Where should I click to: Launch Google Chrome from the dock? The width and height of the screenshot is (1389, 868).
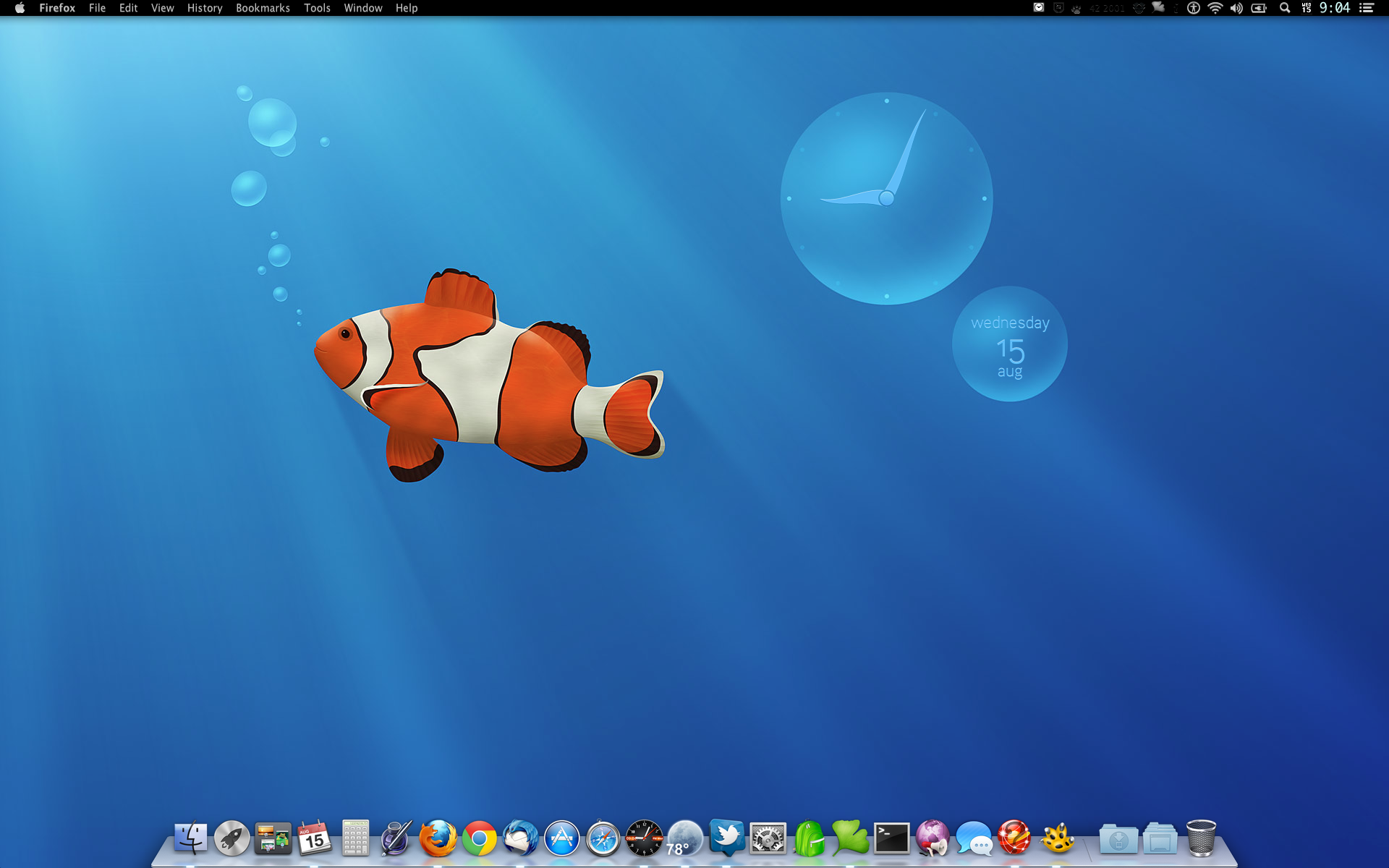[x=479, y=839]
